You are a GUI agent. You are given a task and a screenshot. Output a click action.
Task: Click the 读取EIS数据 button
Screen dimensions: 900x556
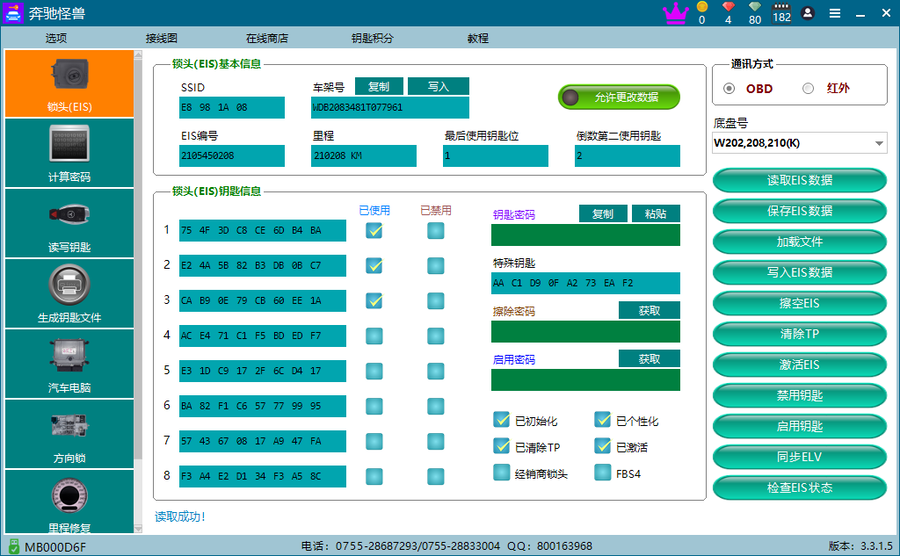(799, 180)
